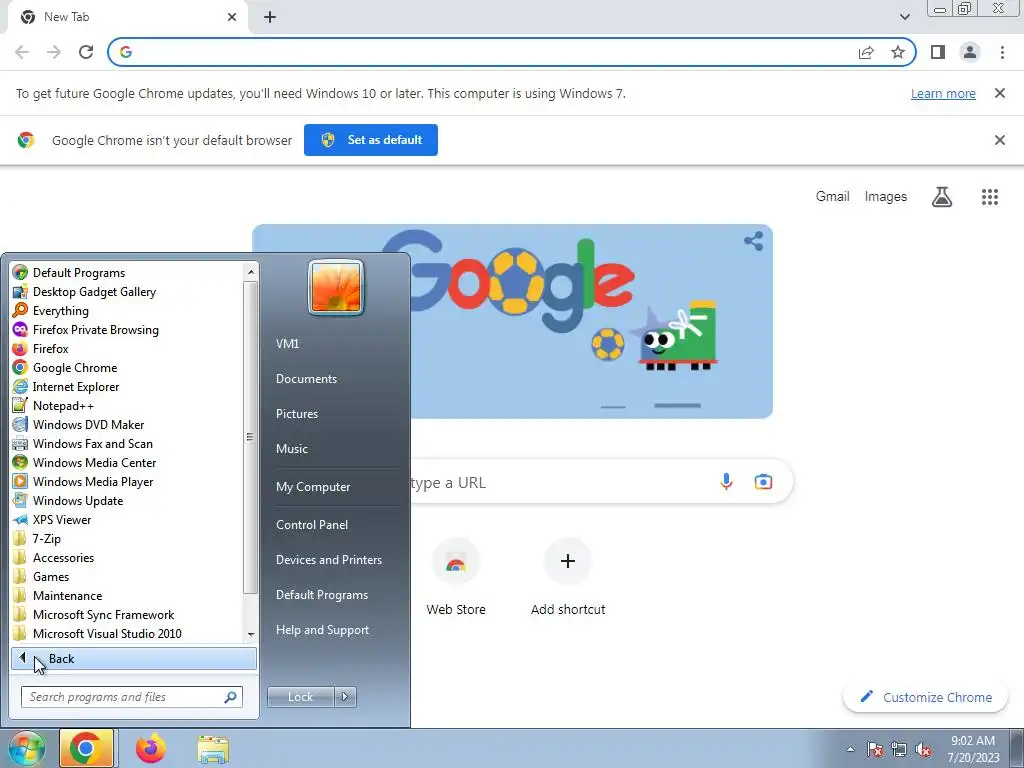Viewport: 1024px width, 768px height.
Task: Show hidden tray icons arrow
Action: (x=850, y=749)
